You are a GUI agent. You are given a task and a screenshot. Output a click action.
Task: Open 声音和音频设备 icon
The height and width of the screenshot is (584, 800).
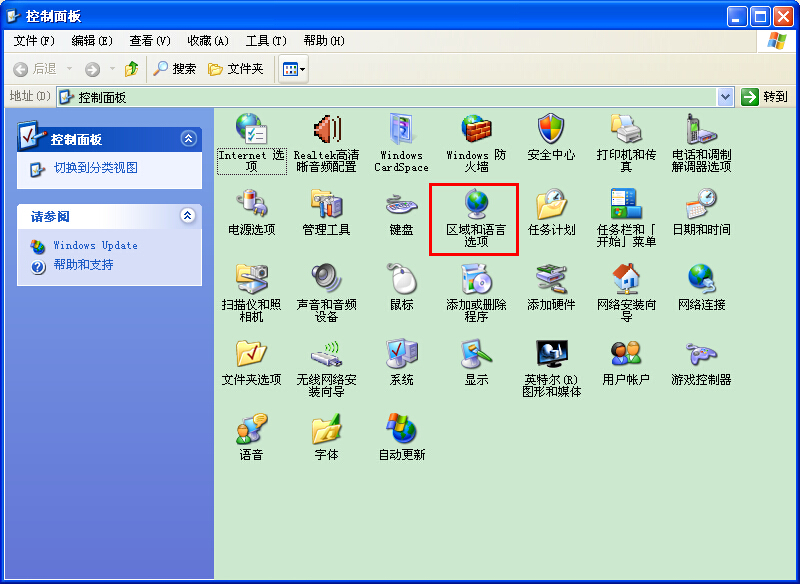click(327, 278)
